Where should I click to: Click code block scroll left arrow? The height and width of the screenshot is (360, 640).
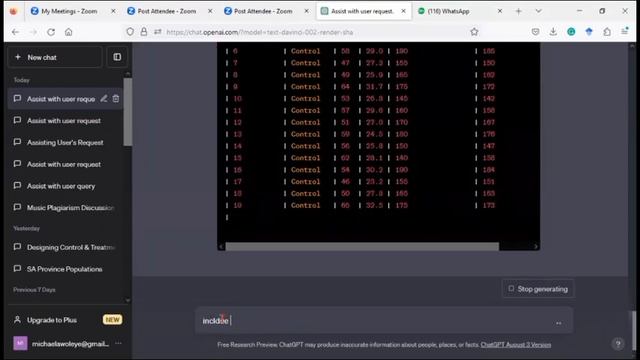(x=221, y=247)
